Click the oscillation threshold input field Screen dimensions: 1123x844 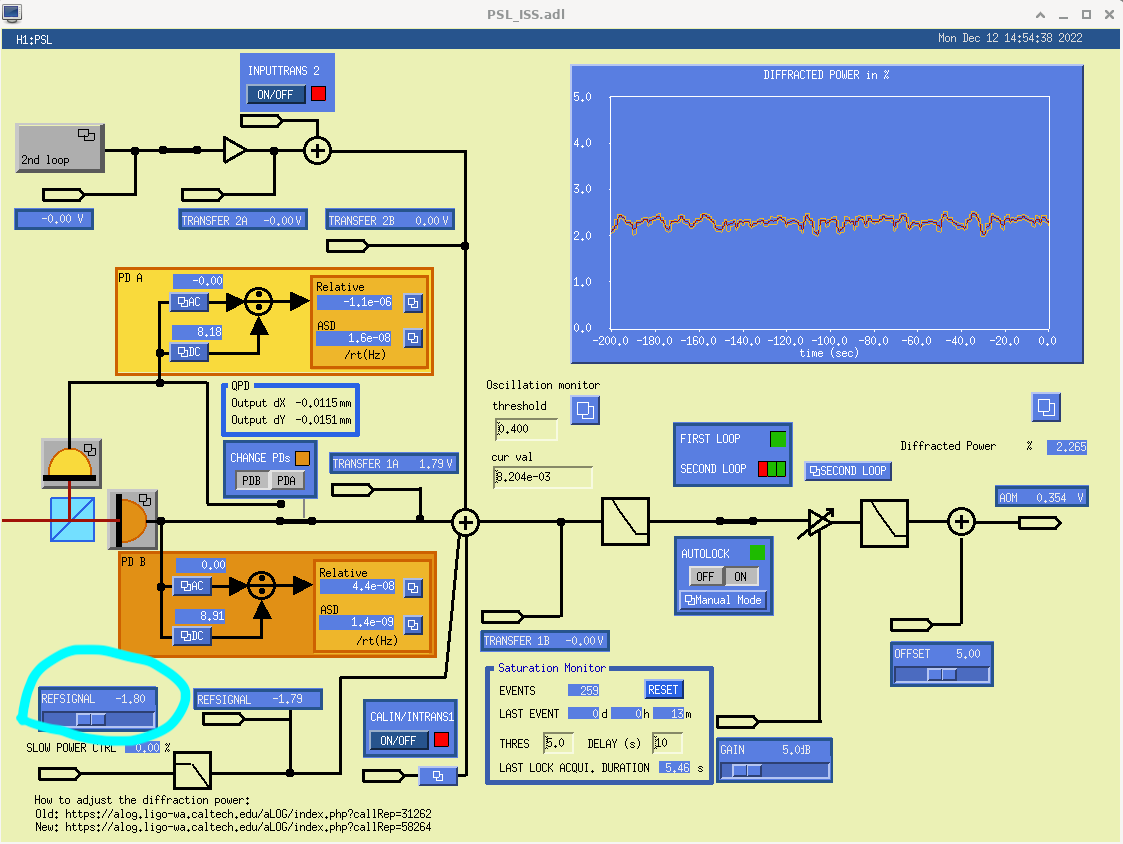point(526,430)
